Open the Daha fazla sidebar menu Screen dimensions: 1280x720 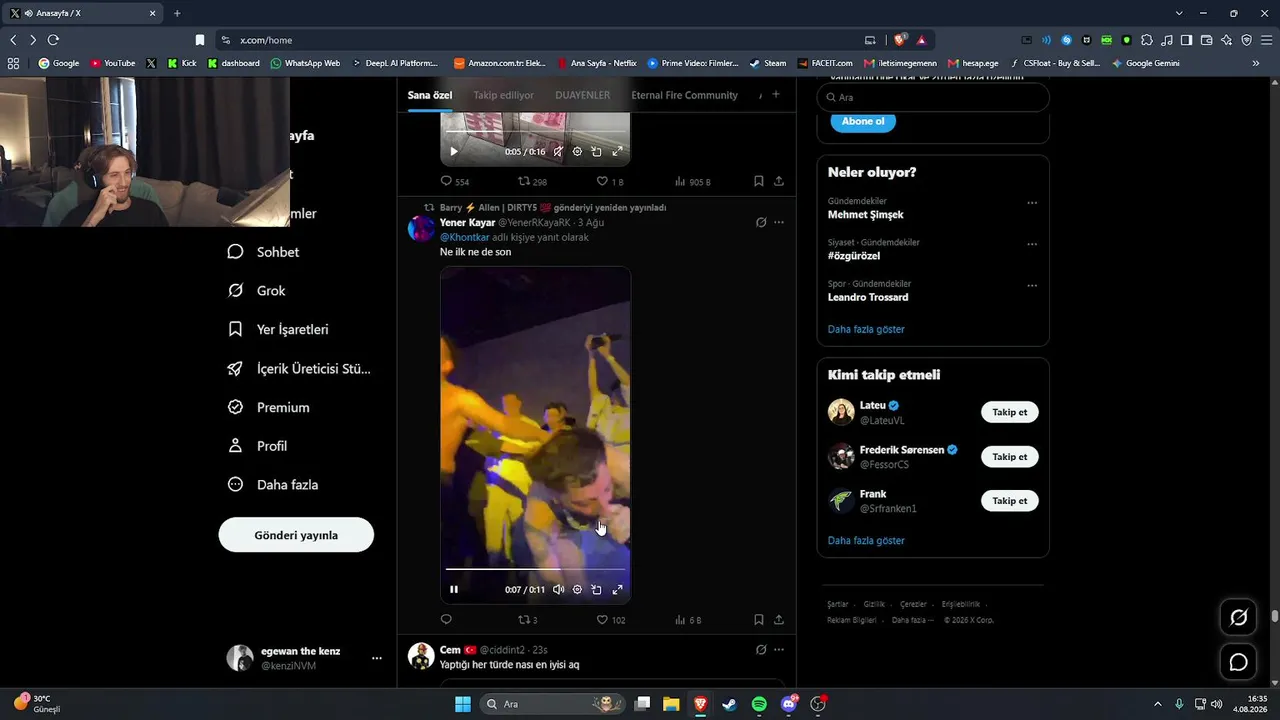point(273,485)
